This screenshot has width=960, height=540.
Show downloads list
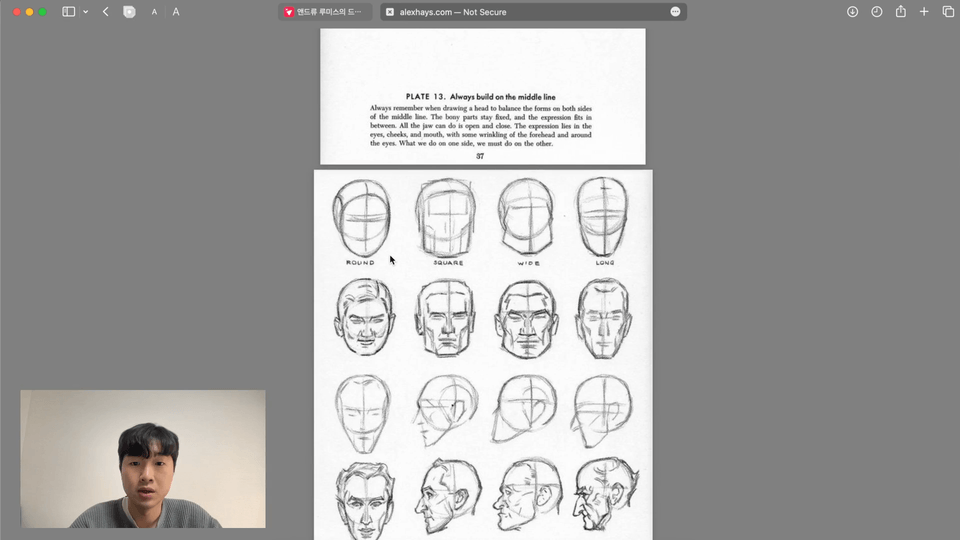point(852,12)
